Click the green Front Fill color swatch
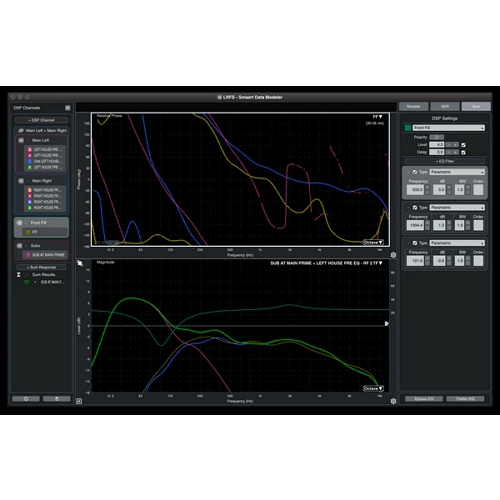500x500 pixels. point(408,128)
